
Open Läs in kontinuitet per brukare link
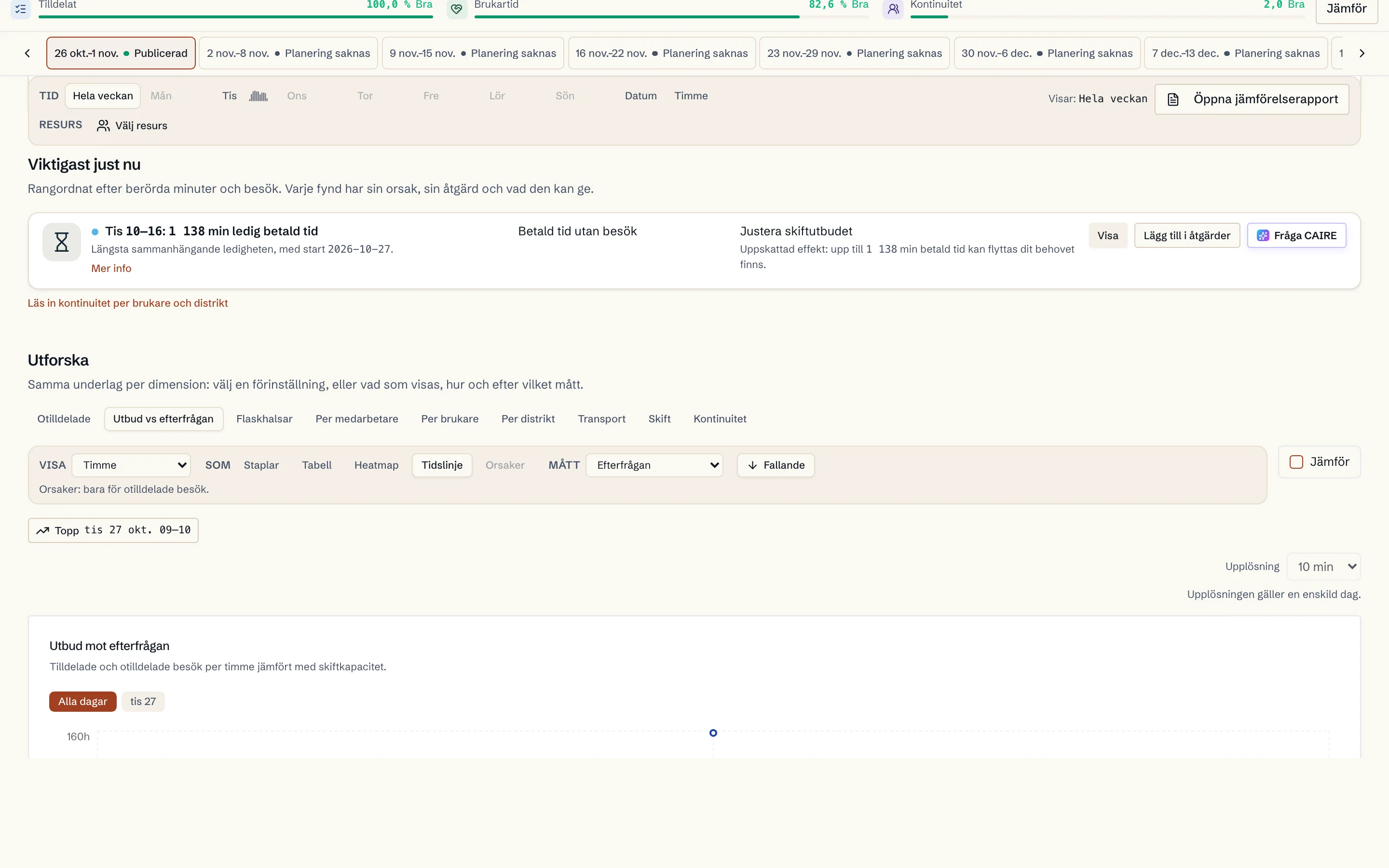click(x=128, y=303)
